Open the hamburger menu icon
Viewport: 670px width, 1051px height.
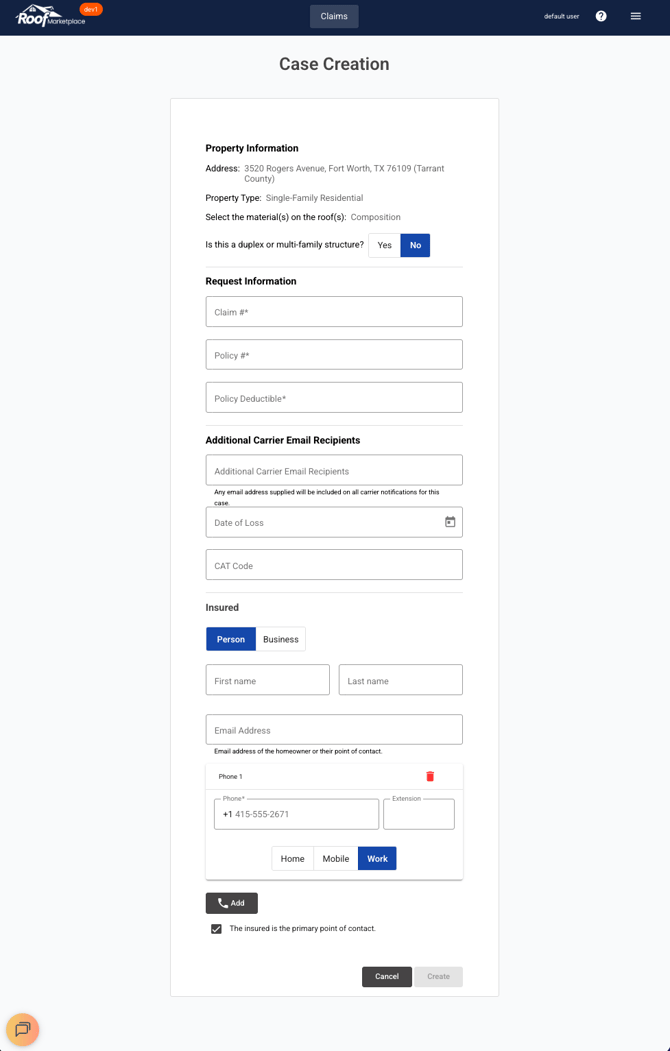coord(635,16)
